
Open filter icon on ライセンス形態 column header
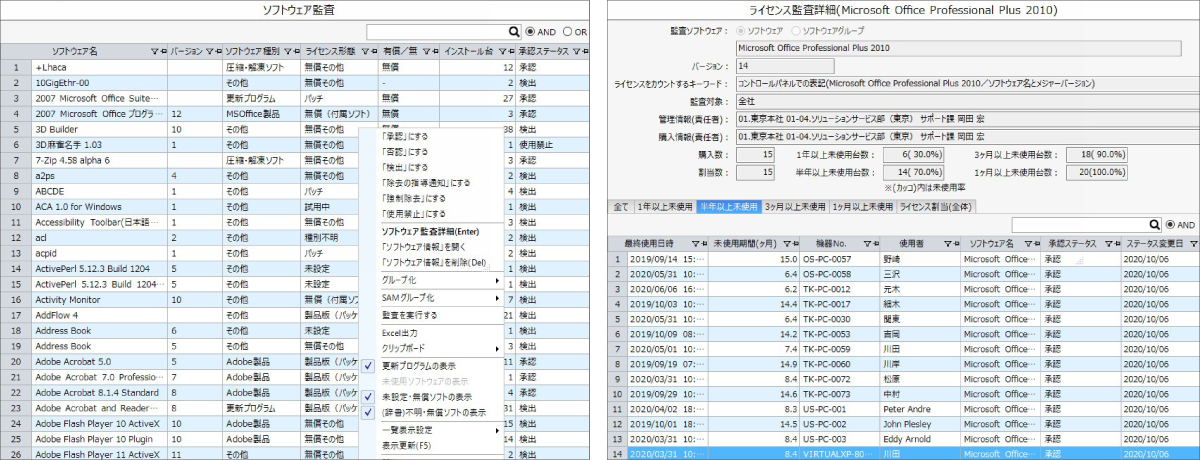tap(363, 50)
